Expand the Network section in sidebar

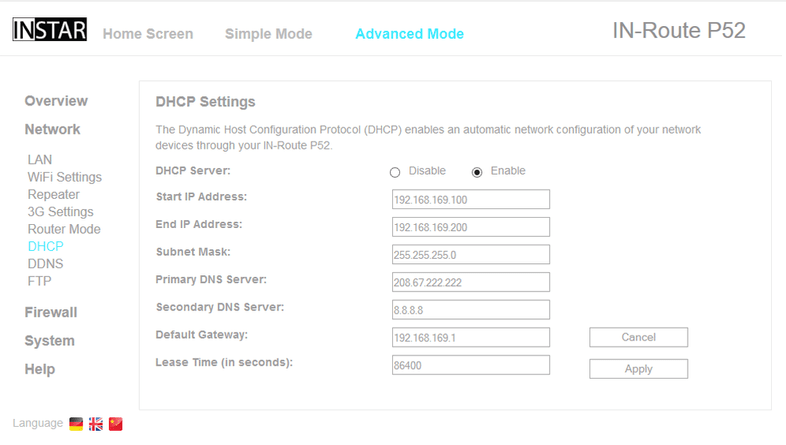pyautogui.click(x=52, y=129)
